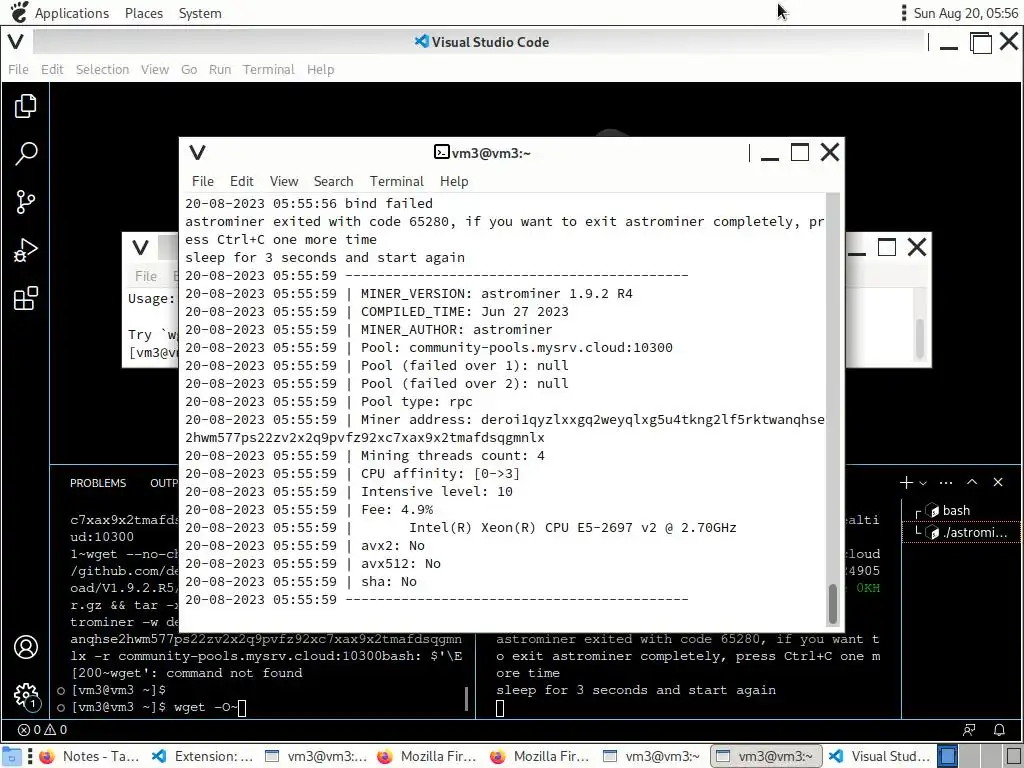Open the Manage gear icon
The width and height of the screenshot is (1024, 768).
[25, 695]
